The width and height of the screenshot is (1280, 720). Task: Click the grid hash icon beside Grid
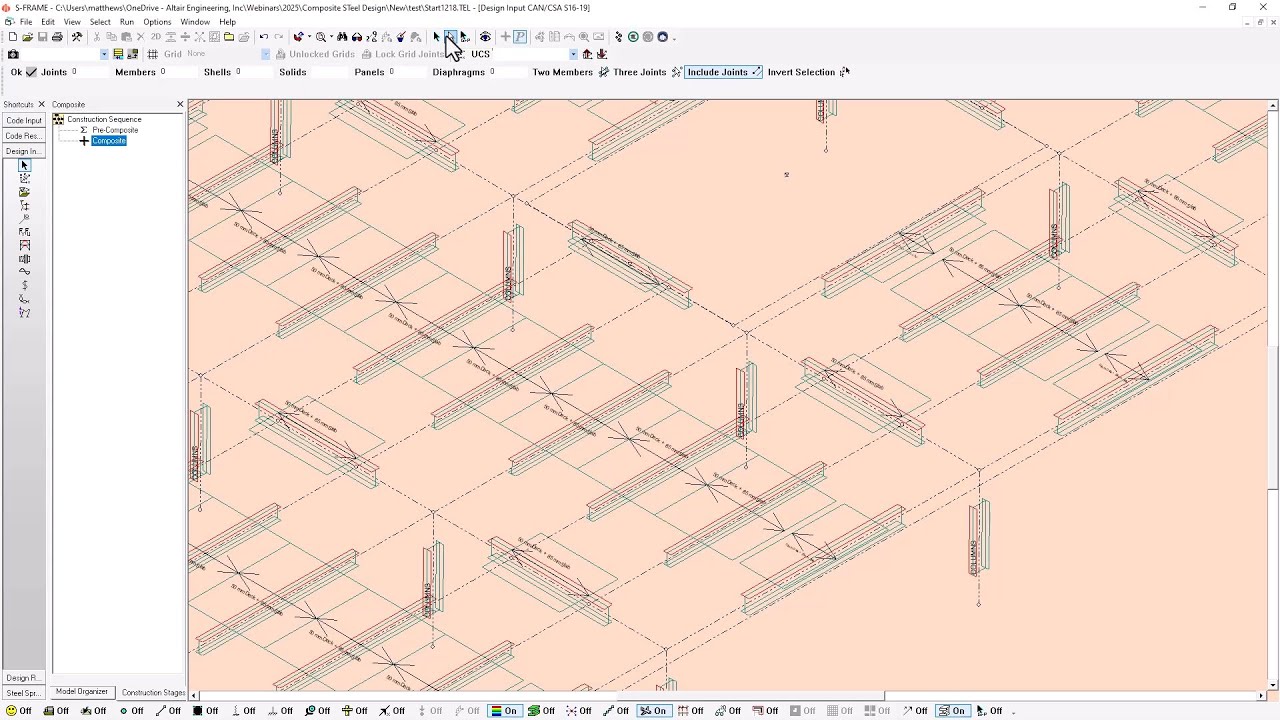[x=153, y=54]
